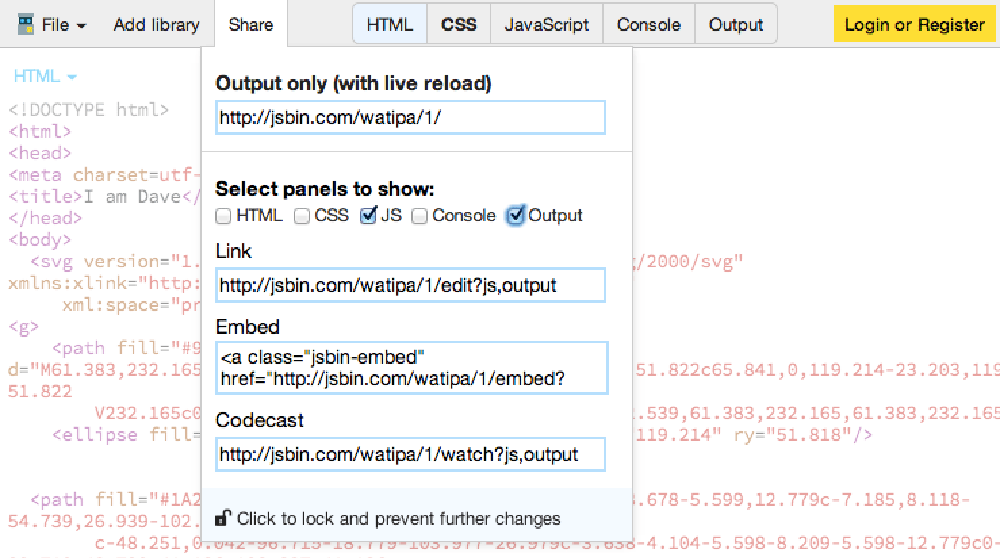
Task: Expand the HTML language dropdown
Action: 45,76
